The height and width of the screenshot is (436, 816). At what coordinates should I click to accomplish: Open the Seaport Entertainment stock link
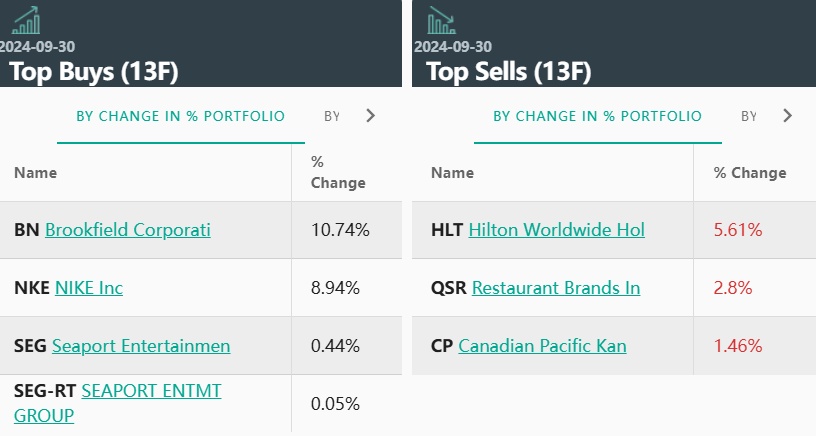[141, 346]
